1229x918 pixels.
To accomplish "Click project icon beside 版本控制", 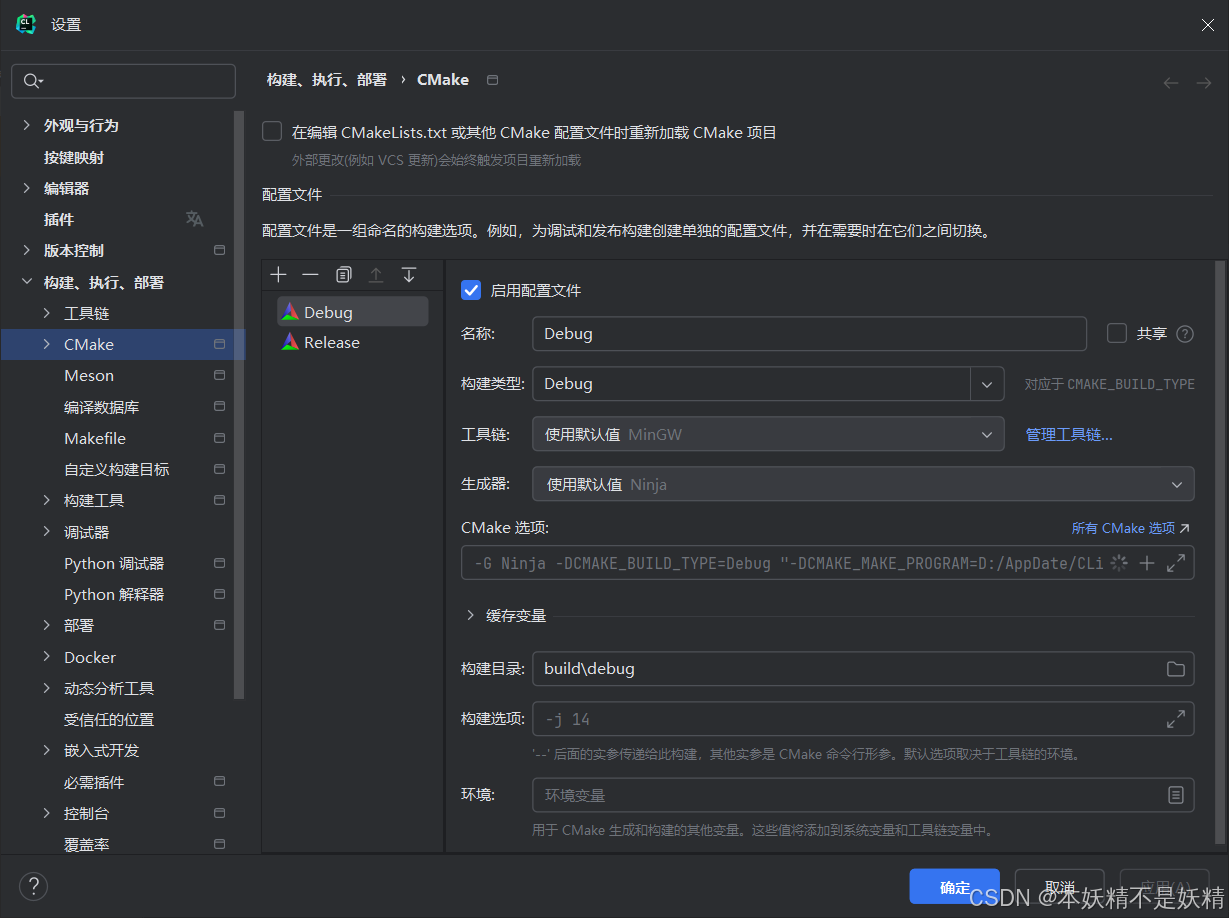I will pyautogui.click(x=220, y=250).
